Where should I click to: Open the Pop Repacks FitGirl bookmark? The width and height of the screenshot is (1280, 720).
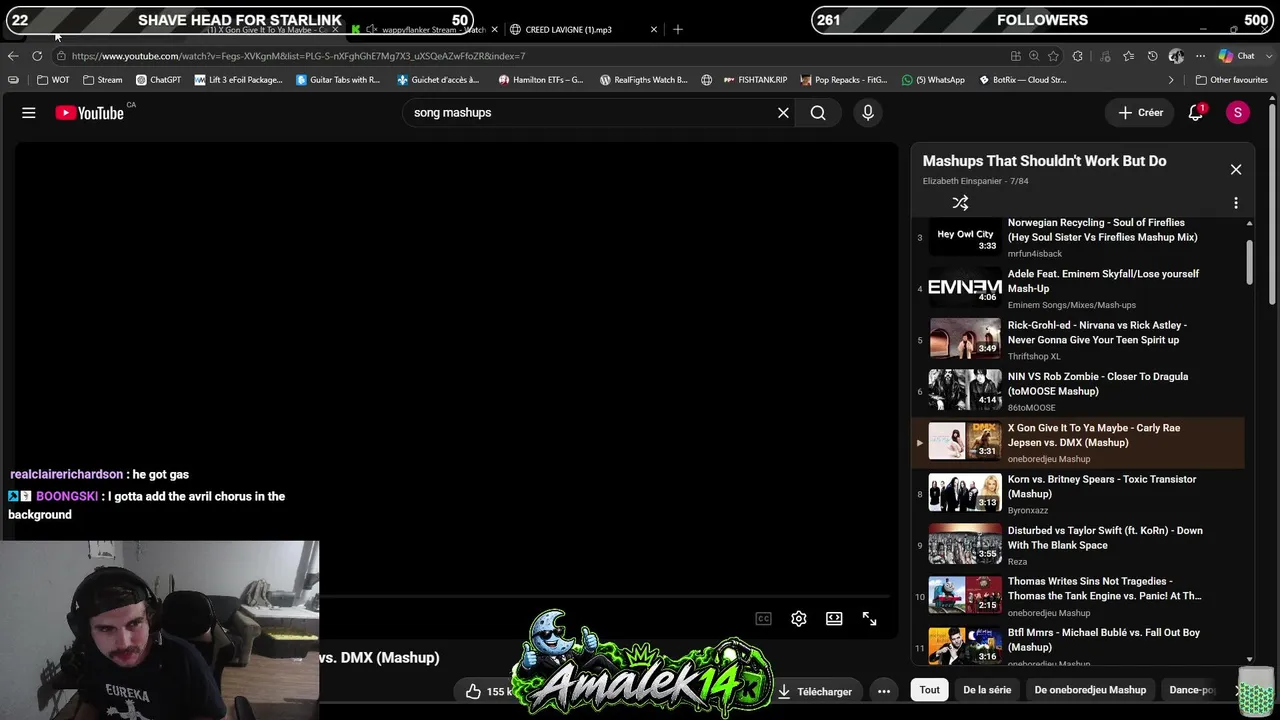click(x=845, y=80)
